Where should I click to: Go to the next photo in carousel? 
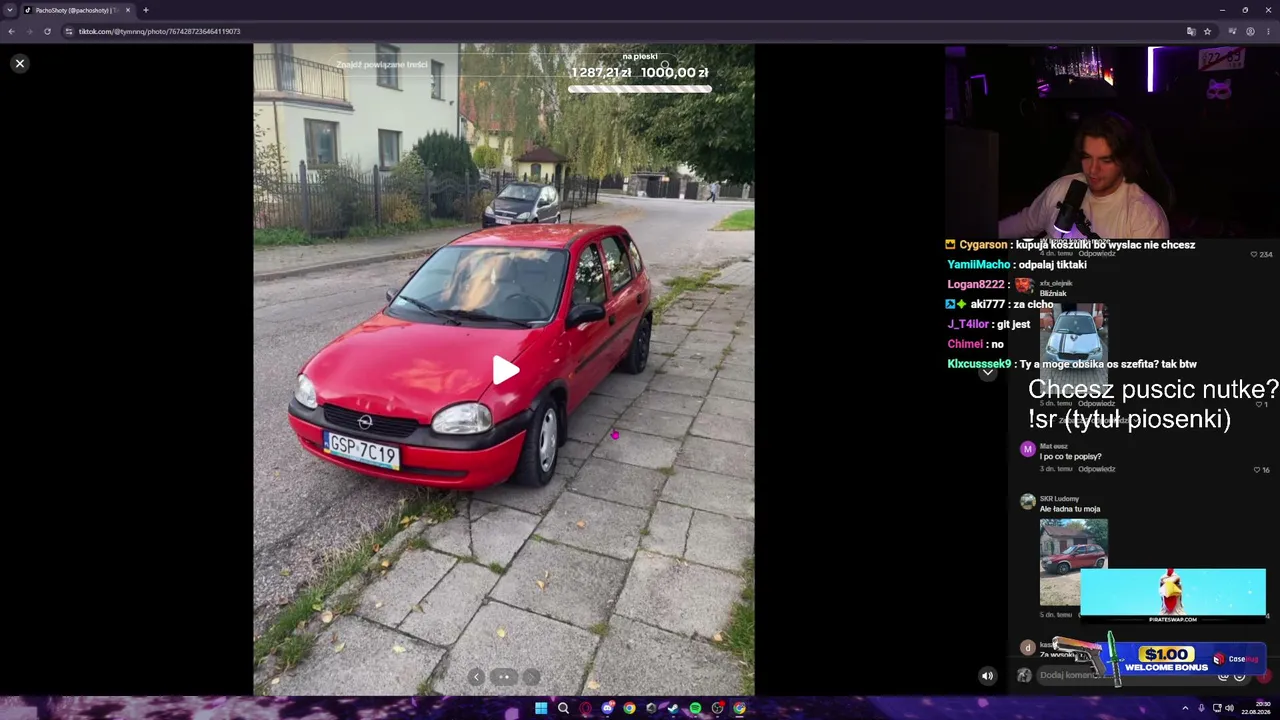click(x=532, y=677)
